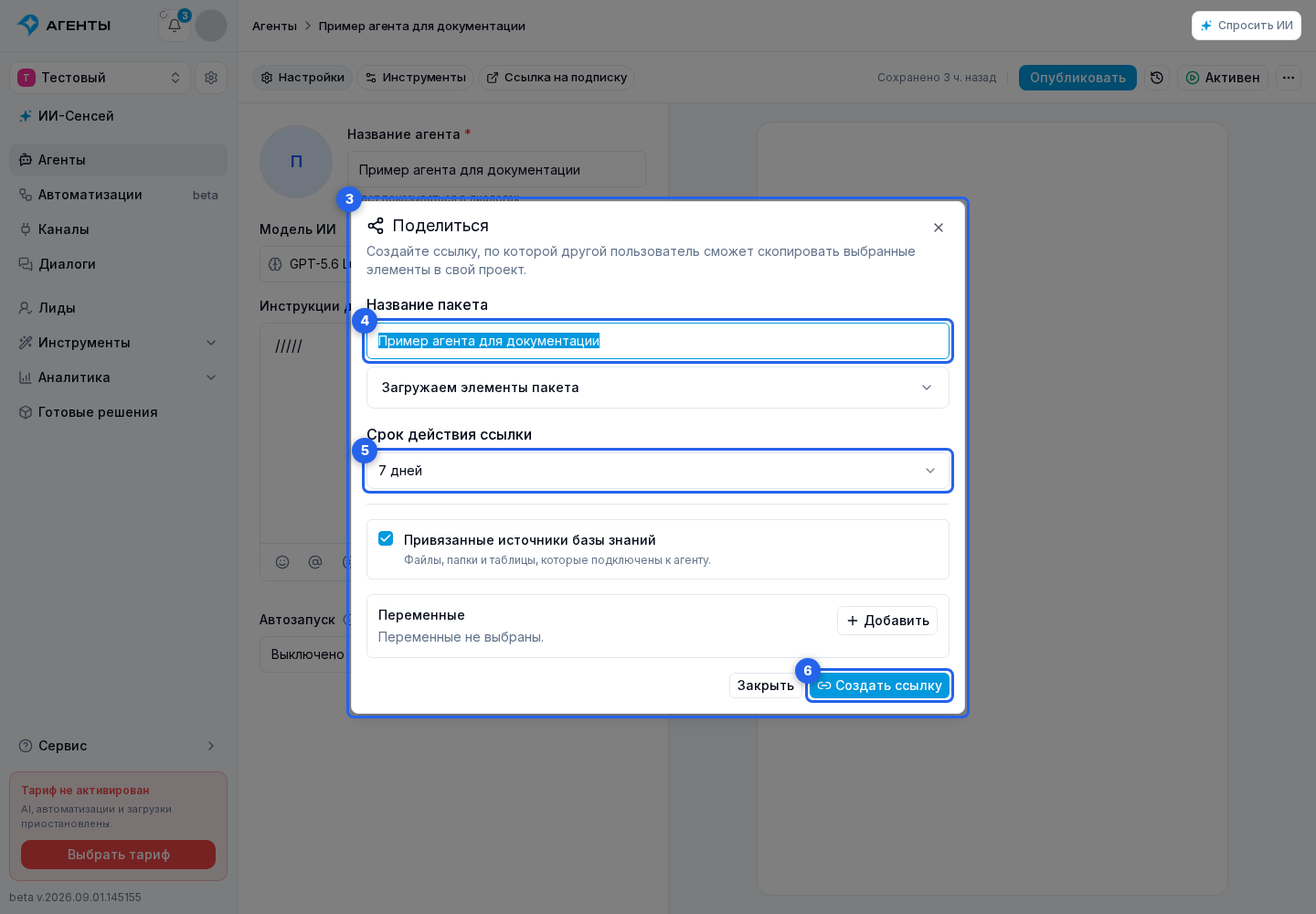1316x914 pixels.
Task: Open the Автозапуск Выключено dropdown
Action: coord(304,654)
